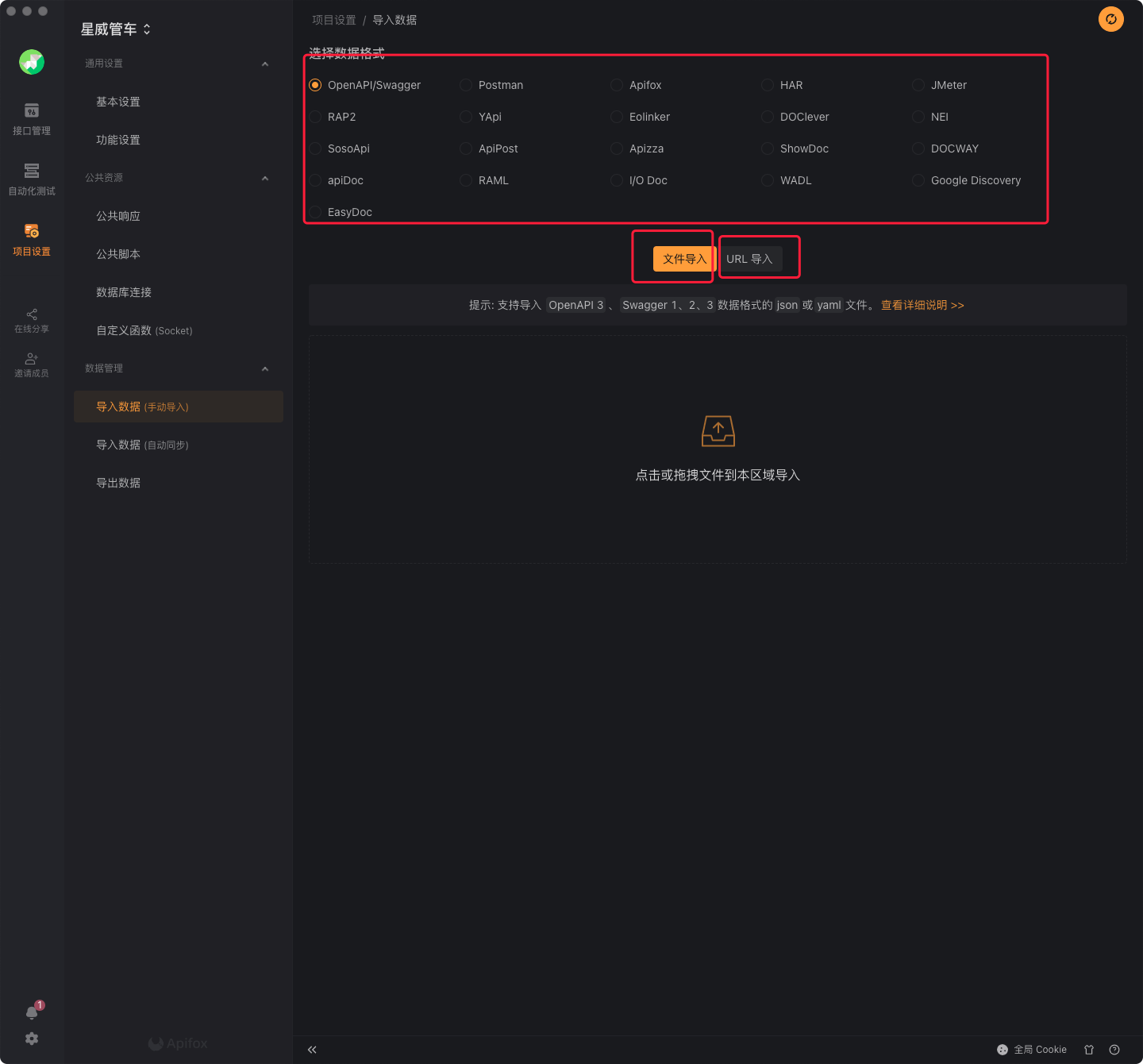Select the I/O Doc format radio
Image resolution: width=1143 pixels, height=1064 pixels.
[617, 180]
